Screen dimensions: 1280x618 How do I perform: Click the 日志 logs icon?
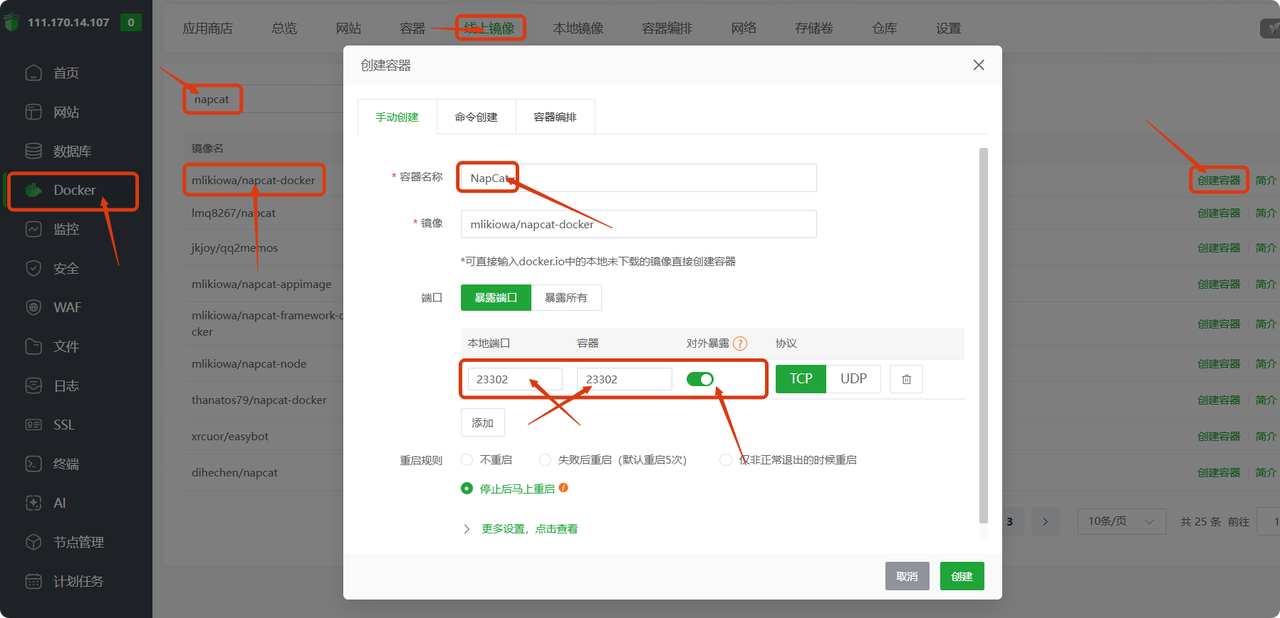(x=34, y=385)
